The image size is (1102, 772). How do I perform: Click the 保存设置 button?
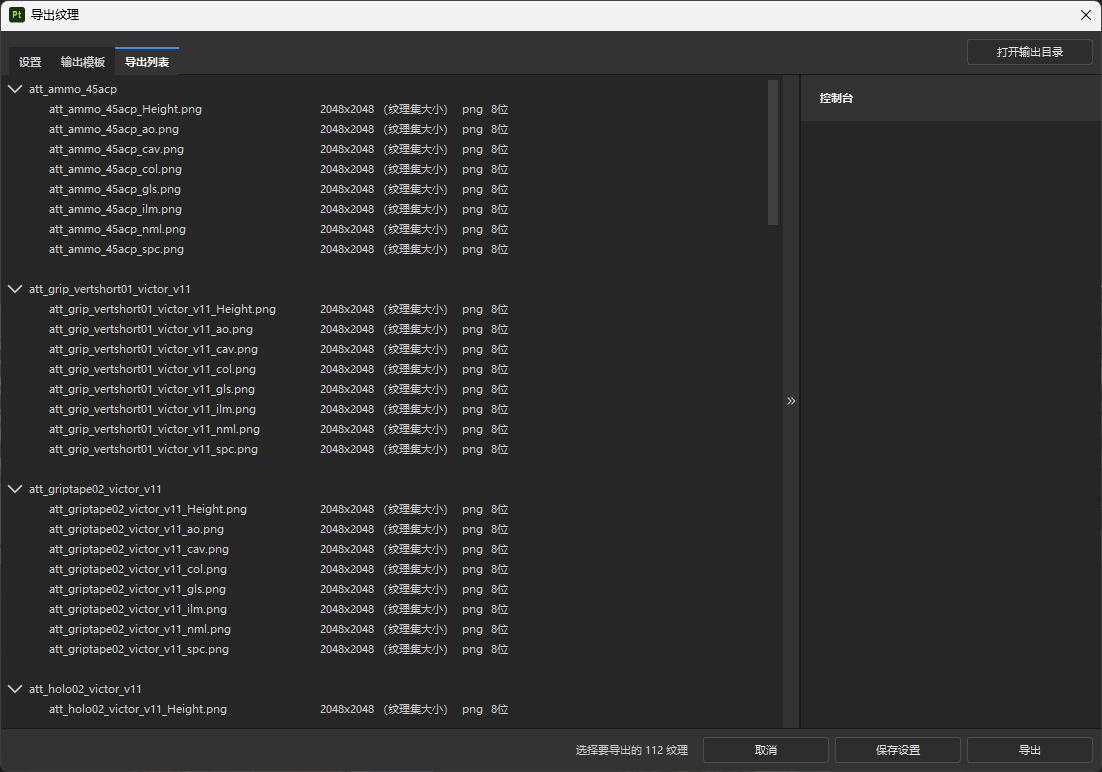[897, 750]
